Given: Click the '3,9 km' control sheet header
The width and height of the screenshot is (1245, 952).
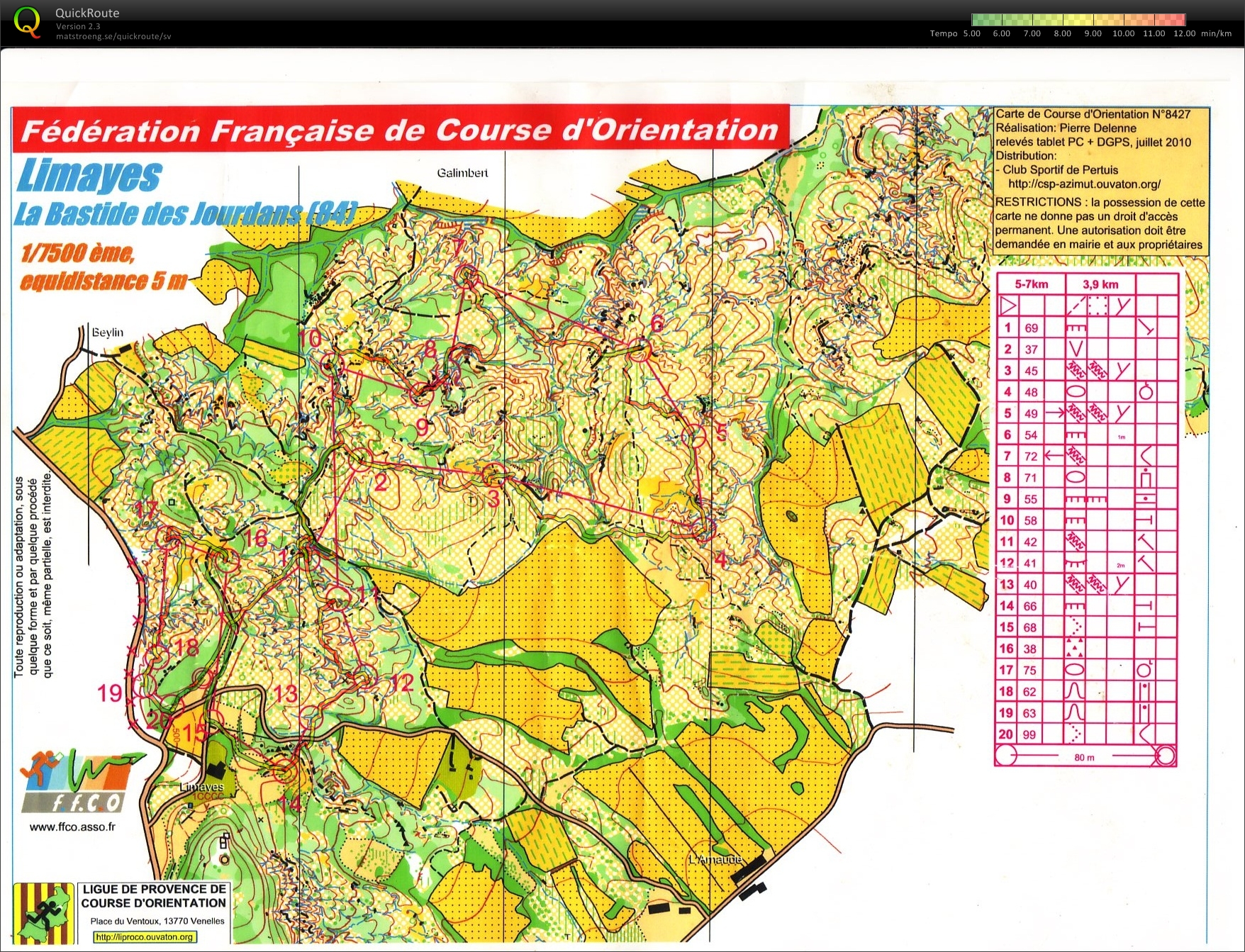Looking at the screenshot, I should coord(1100,284).
